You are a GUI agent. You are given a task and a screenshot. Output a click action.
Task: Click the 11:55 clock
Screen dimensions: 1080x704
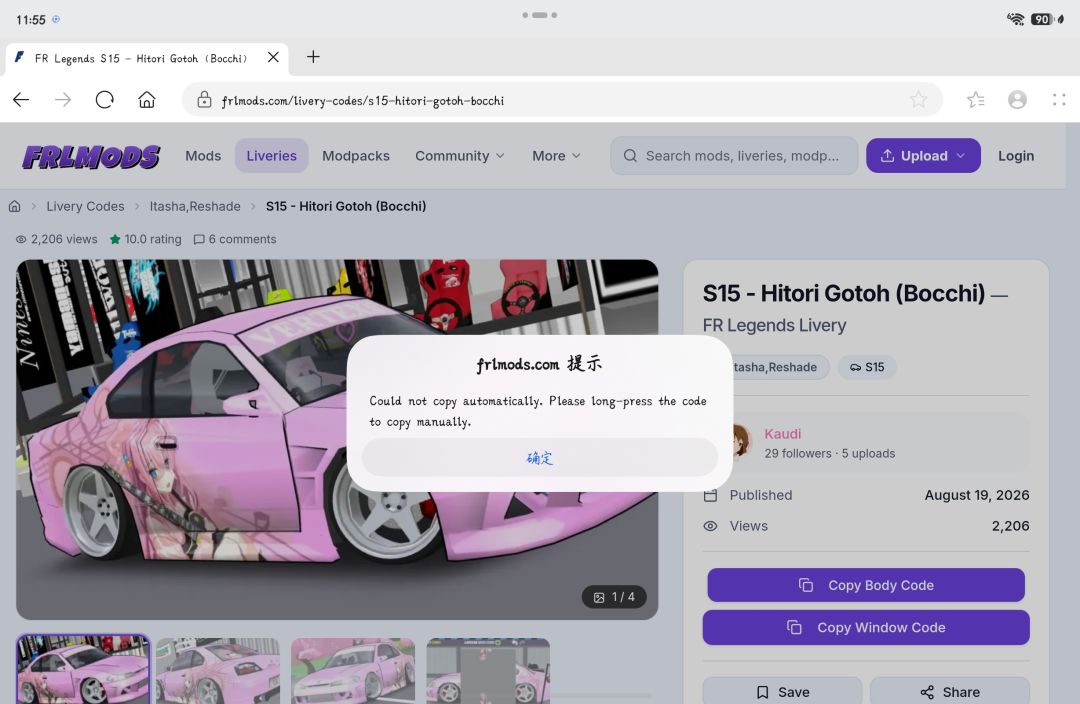[30, 20]
